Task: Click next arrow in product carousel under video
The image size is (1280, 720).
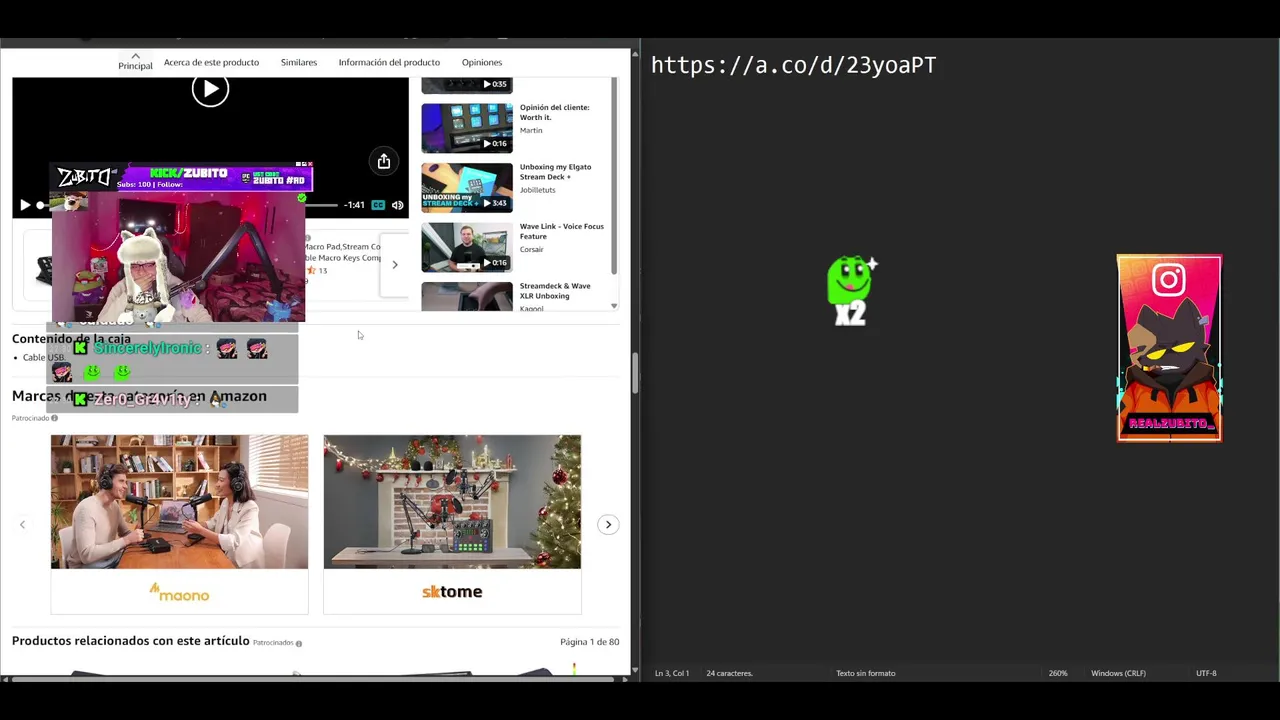Action: [x=394, y=265]
